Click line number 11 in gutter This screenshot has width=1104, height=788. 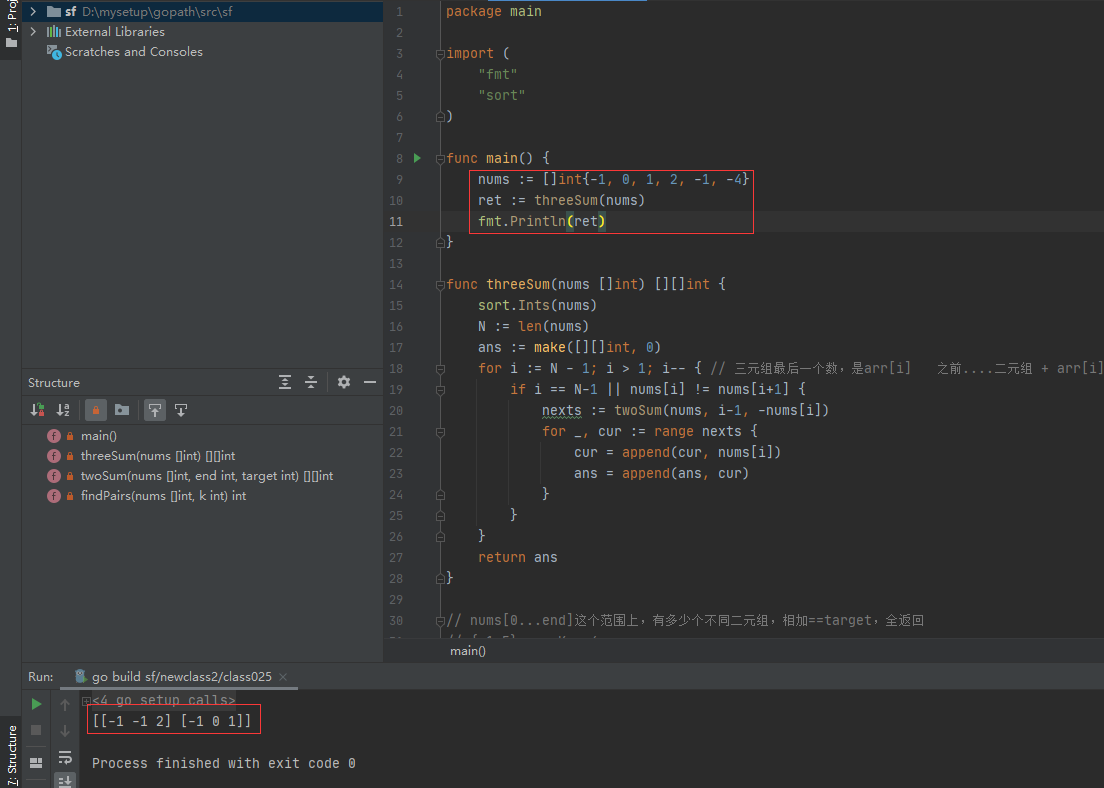[x=396, y=221]
